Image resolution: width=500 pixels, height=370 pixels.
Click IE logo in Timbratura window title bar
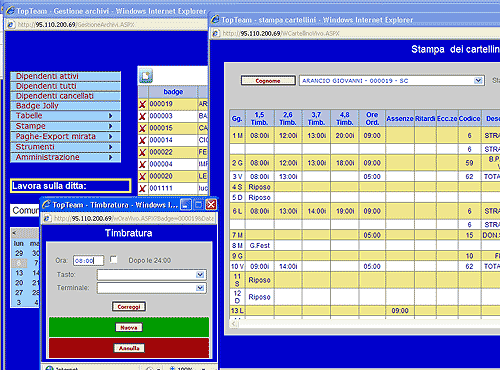coord(46,204)
